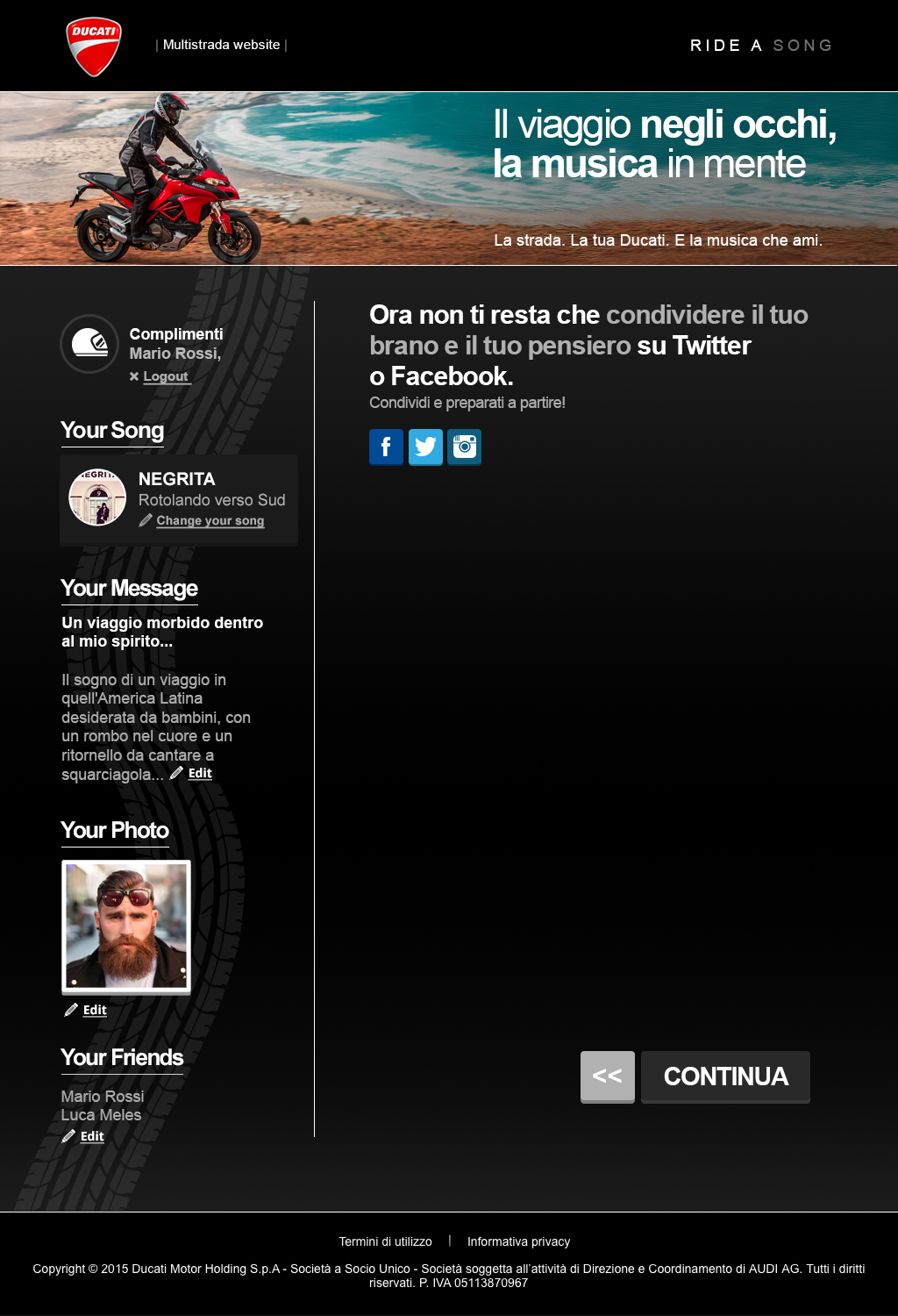Screen dimensions: 898x1316
Task: Open Informativa privacy footer link
Action: (x=519, y=1241)
